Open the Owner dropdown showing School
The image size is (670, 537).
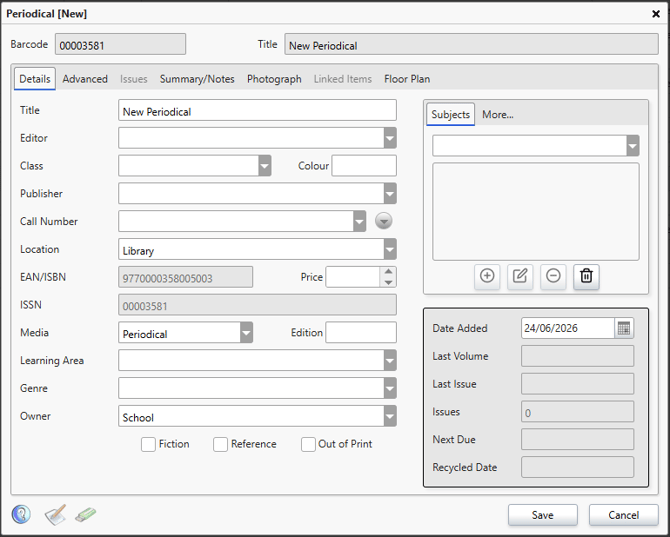(390, 416)
